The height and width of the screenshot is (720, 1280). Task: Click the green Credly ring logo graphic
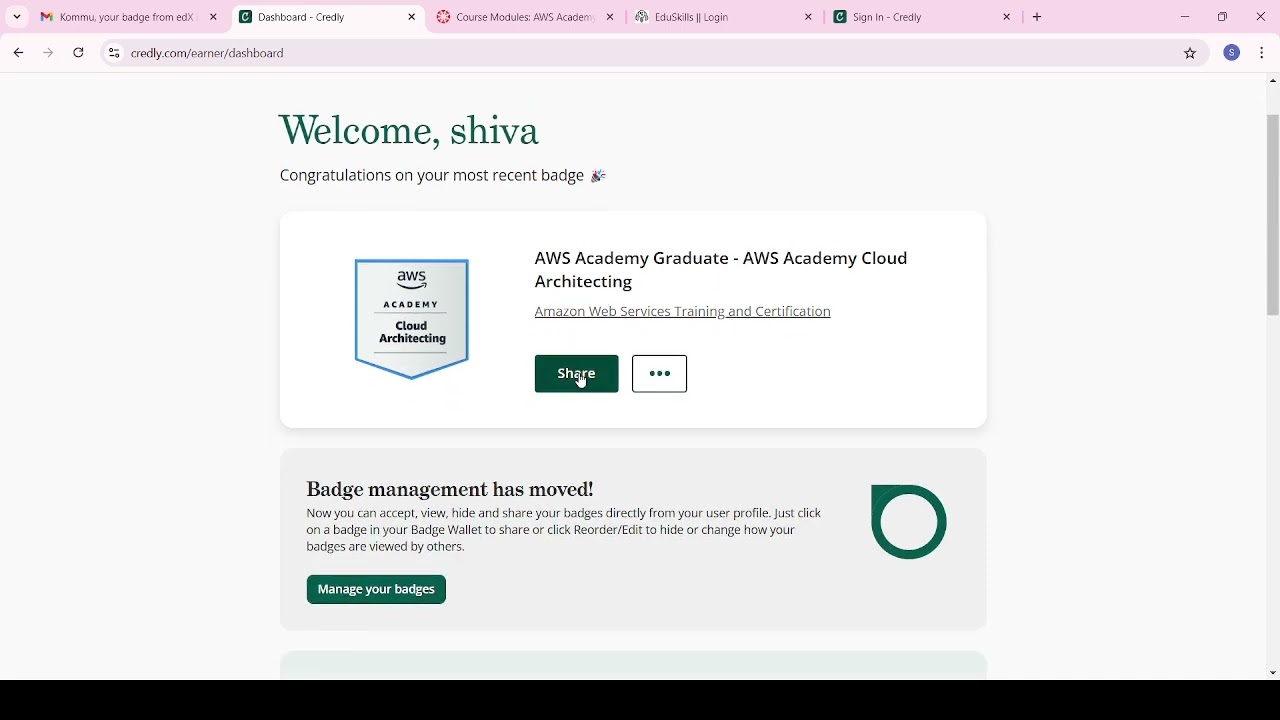click(x=909, y=522)
